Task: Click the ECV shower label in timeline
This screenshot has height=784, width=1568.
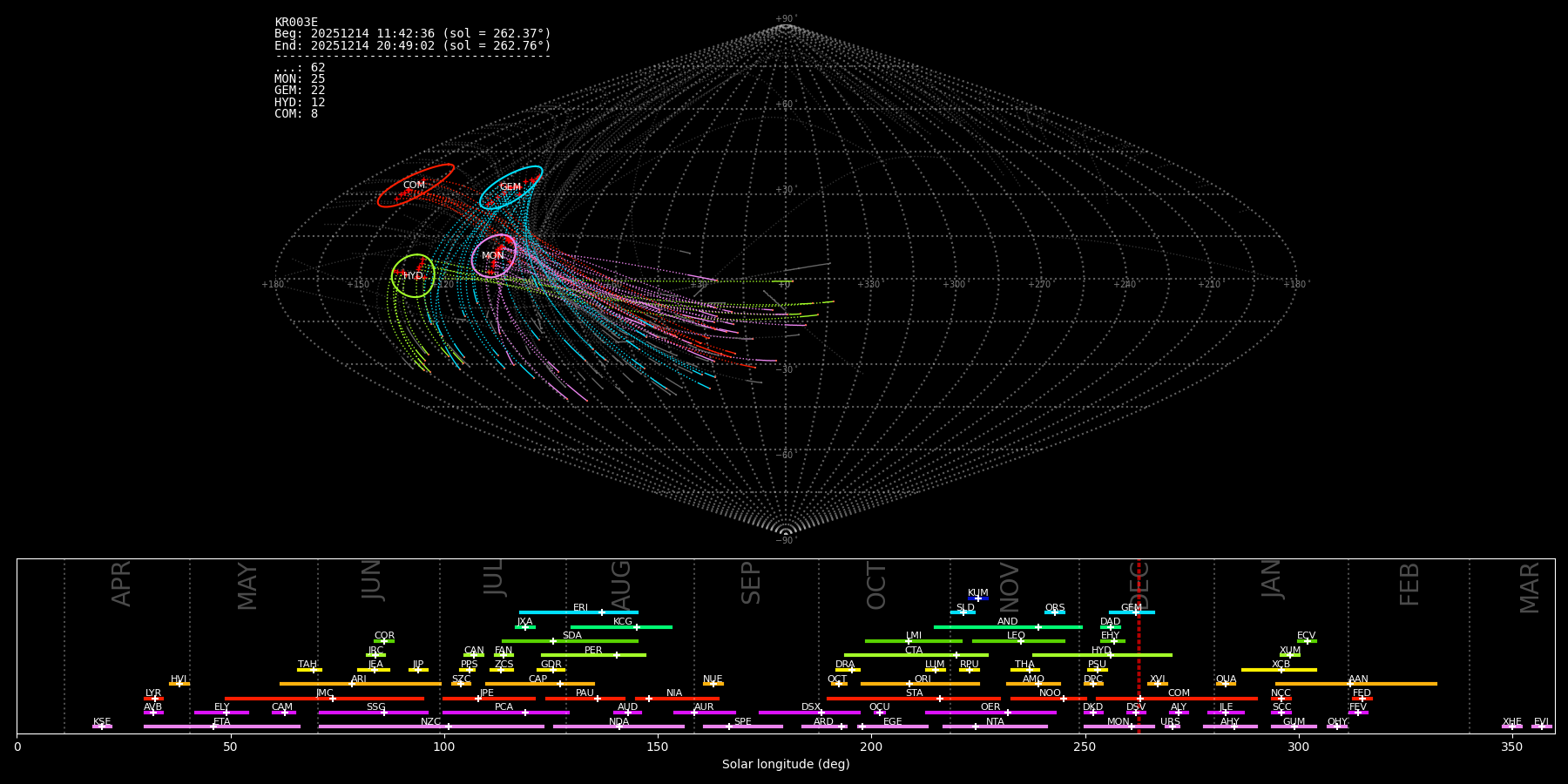Action: point(1306,636)
